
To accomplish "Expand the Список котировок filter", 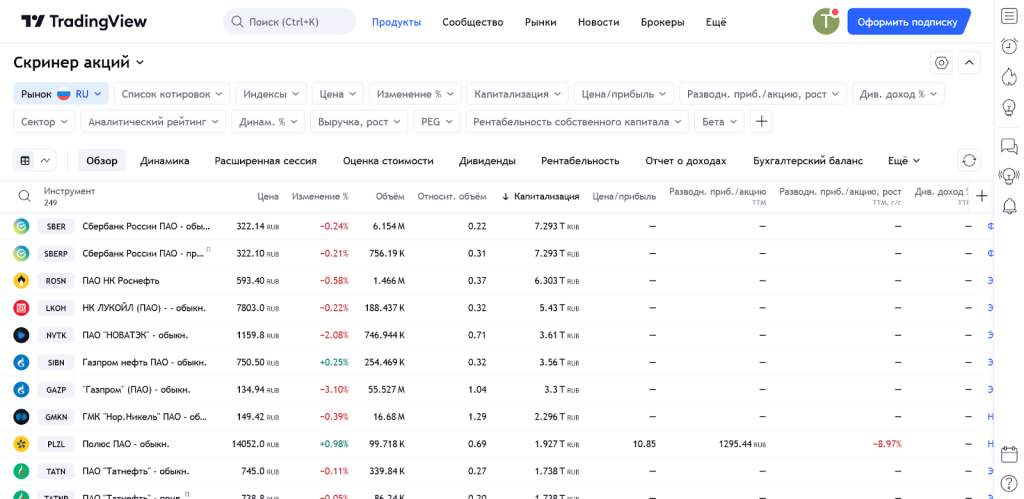I will pyautogui.click(x=172, y=94).
